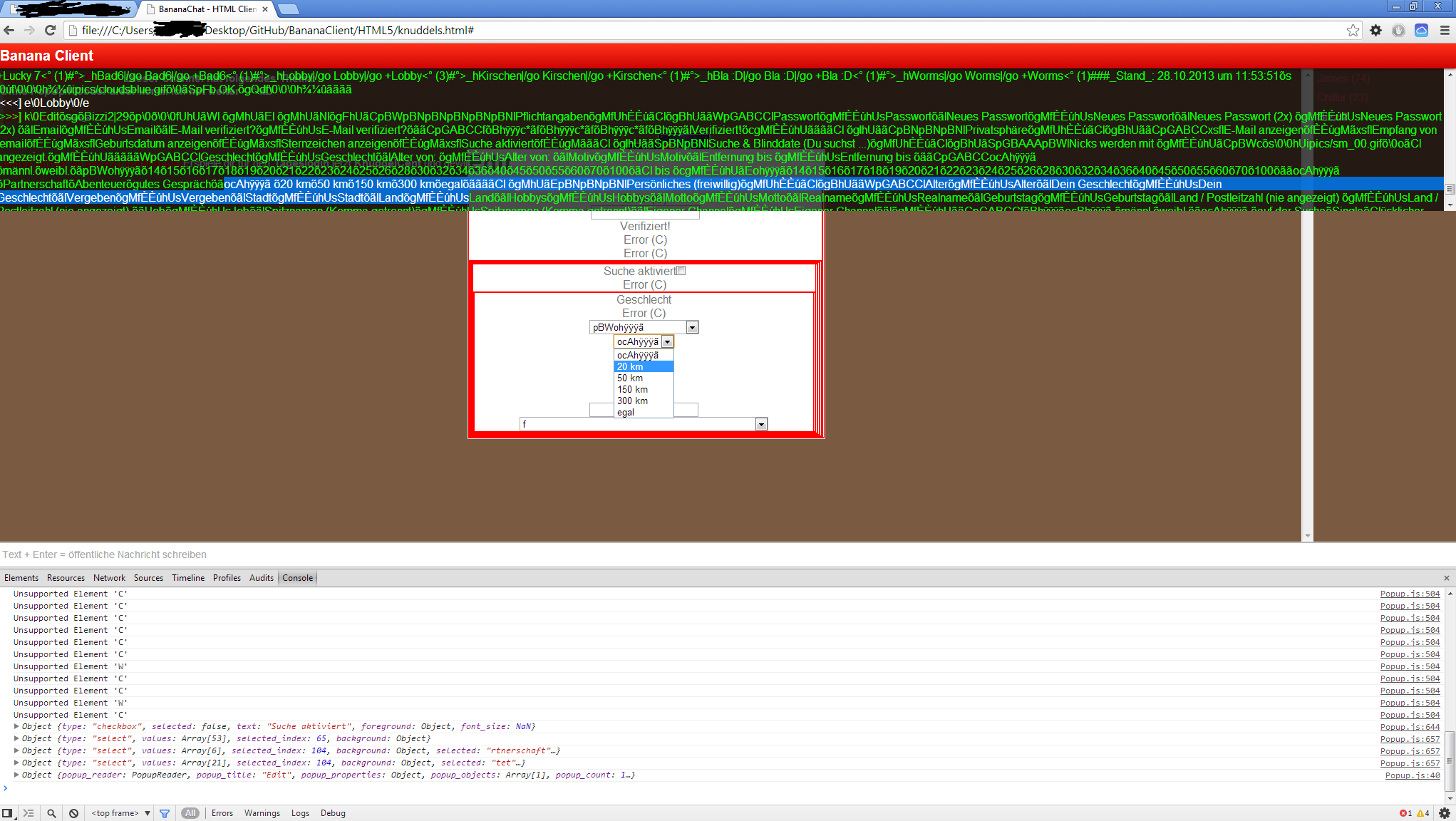Click the bookmark star in address bar
The width and height of the screenshot is (1456, 821).
(x=1353, y=30)
